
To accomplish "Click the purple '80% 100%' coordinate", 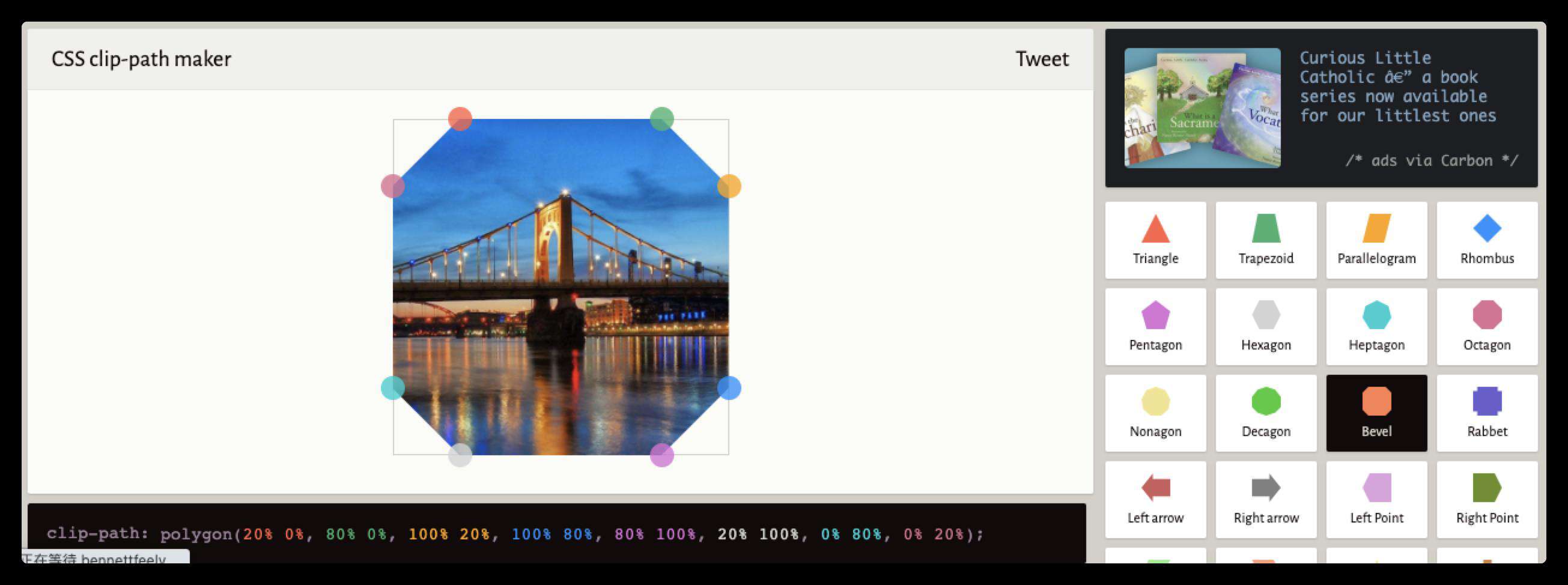I will [x=655, y=535].
